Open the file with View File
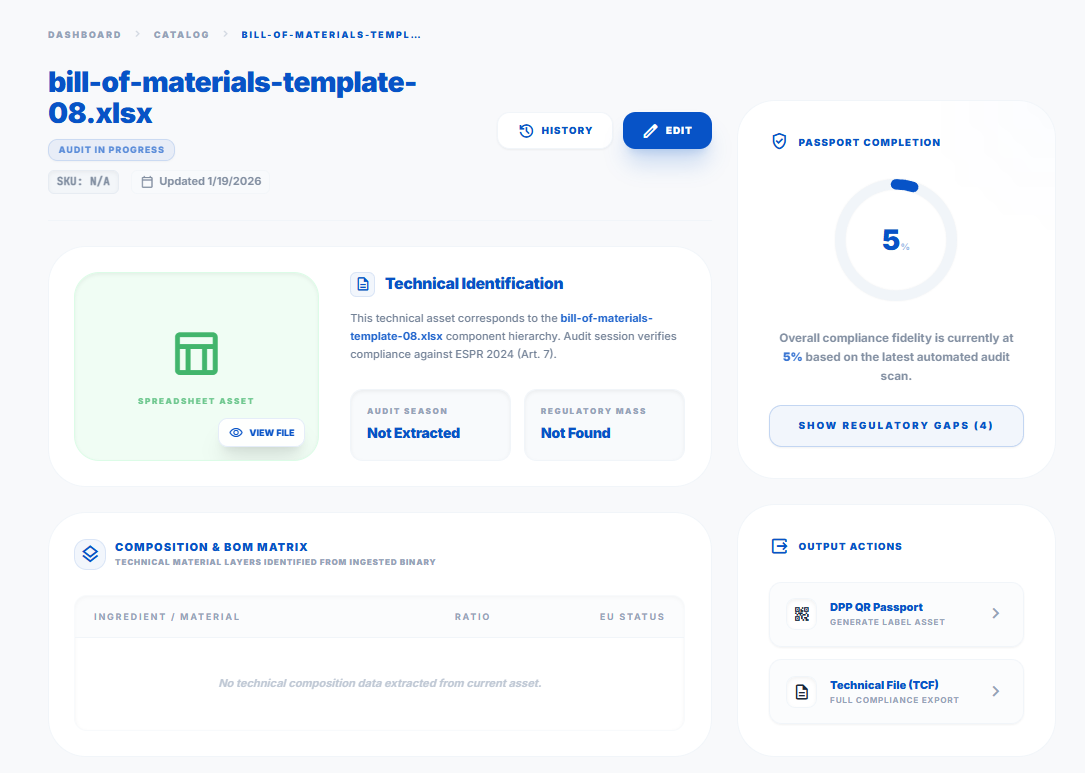This screenshot has height=773, width=1085. tap(262, 433)
